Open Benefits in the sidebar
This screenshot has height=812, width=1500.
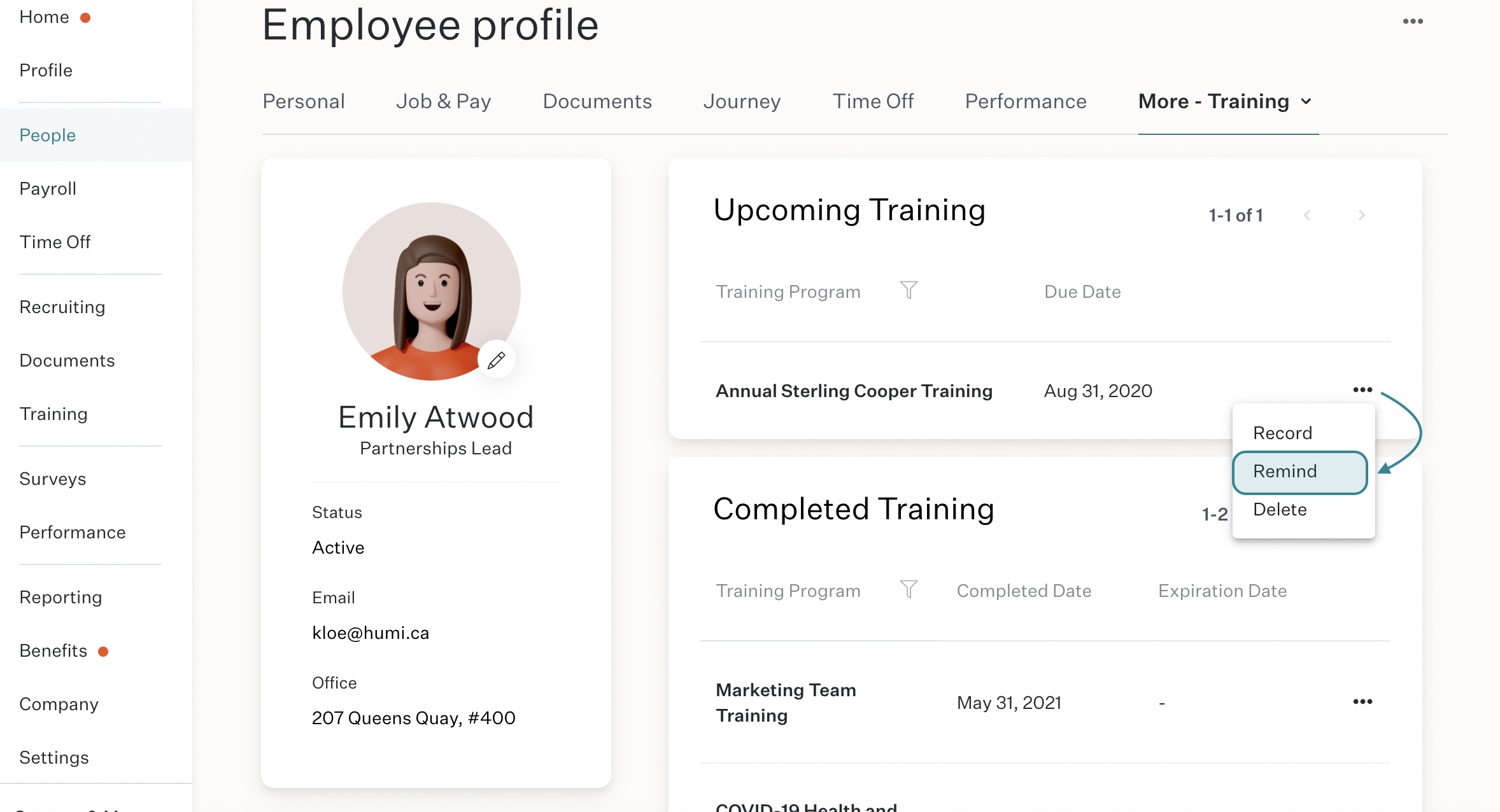click(53, 651)
